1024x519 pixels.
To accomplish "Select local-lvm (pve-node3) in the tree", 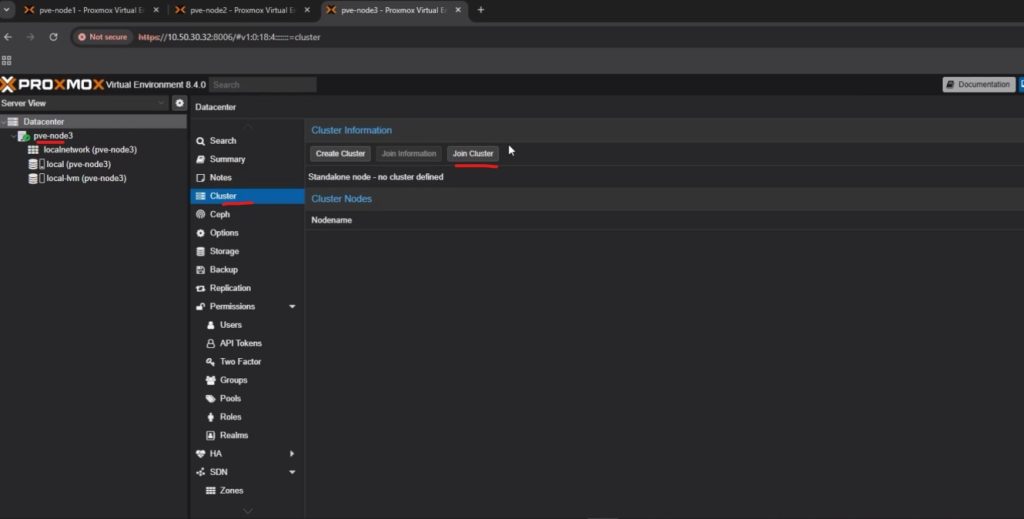I will 86,178.
